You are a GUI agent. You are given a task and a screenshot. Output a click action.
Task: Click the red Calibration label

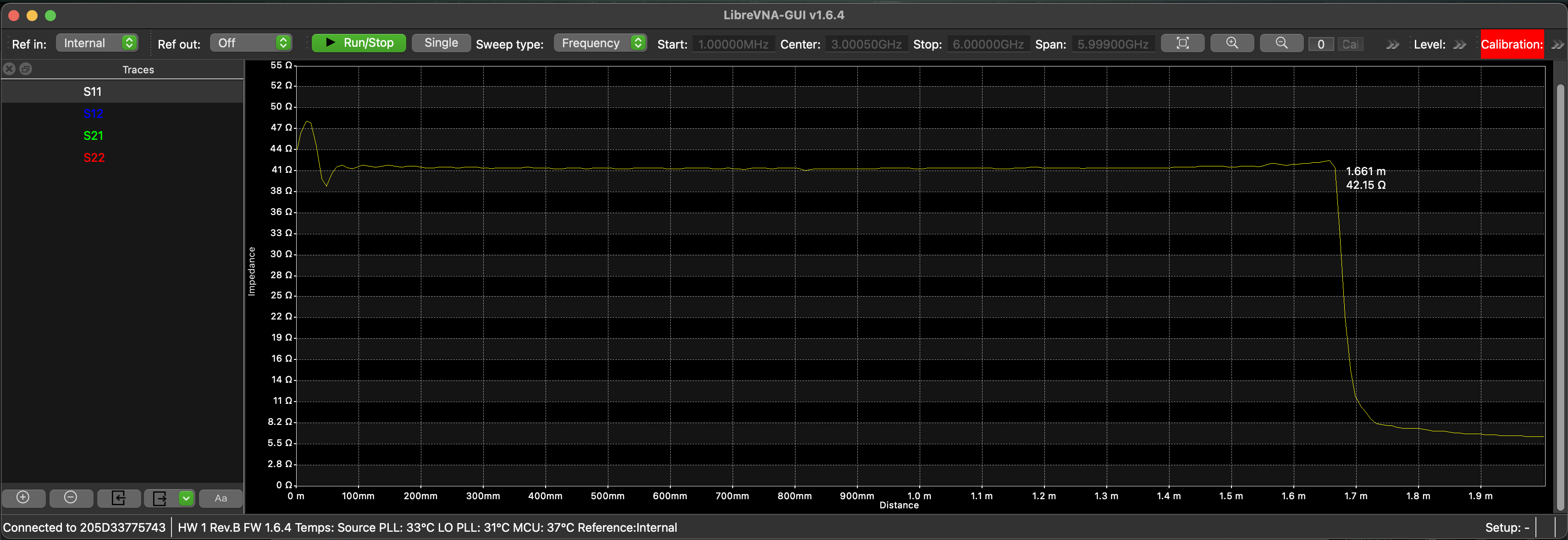tap(1512, 44)
